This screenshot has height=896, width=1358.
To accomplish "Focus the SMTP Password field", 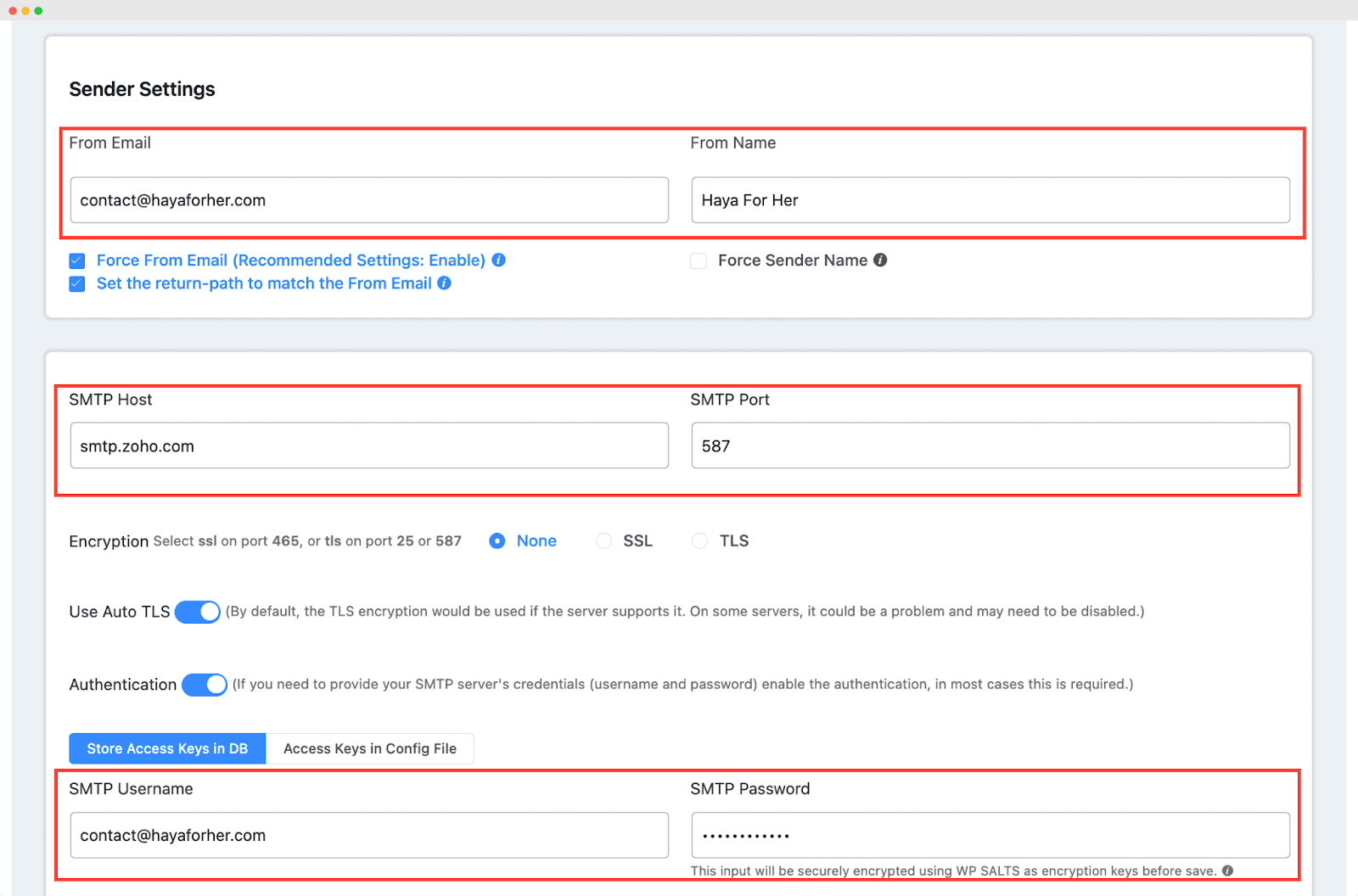I will [x=990, y=836].
